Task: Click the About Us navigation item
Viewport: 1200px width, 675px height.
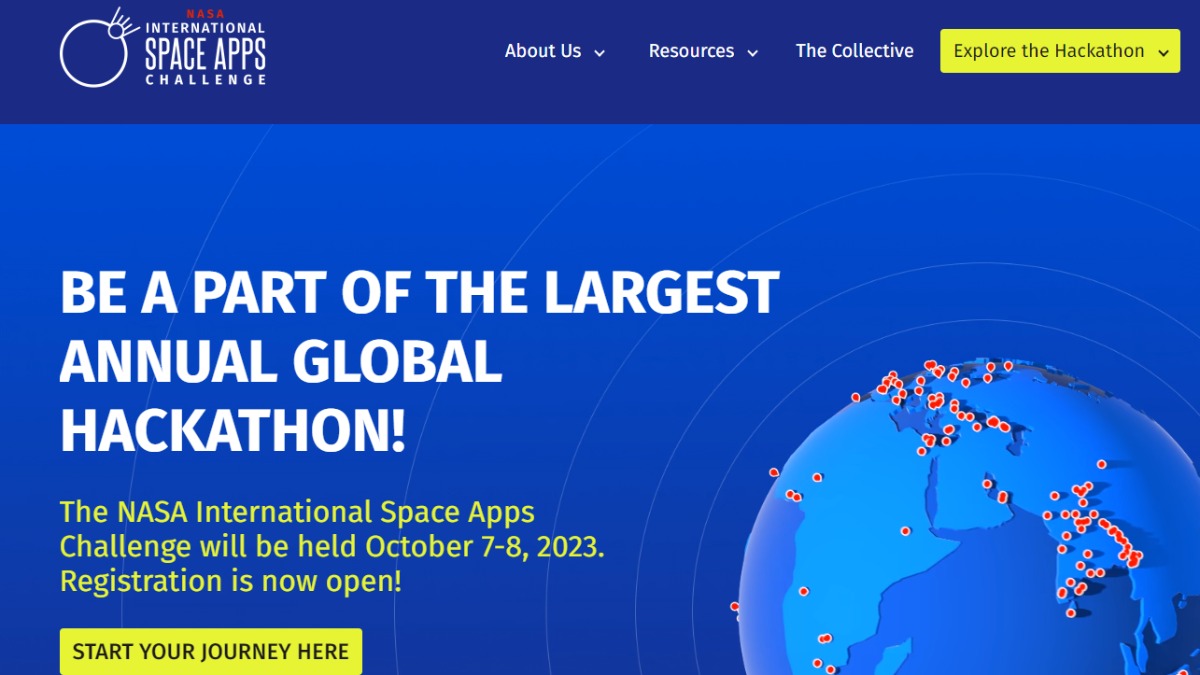Action: click(x=543, y=51)
